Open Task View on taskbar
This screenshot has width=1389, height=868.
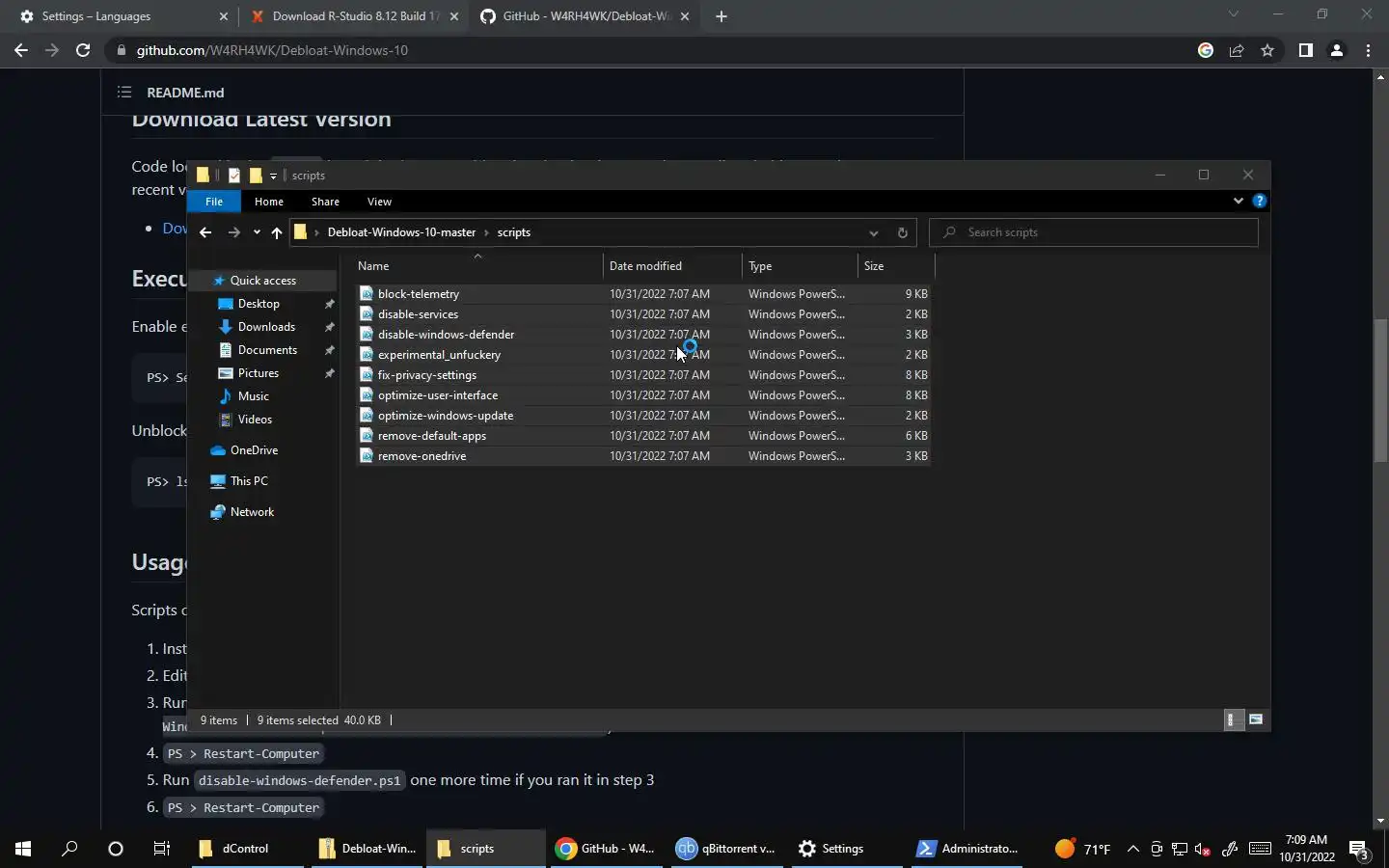coord(161,849)
